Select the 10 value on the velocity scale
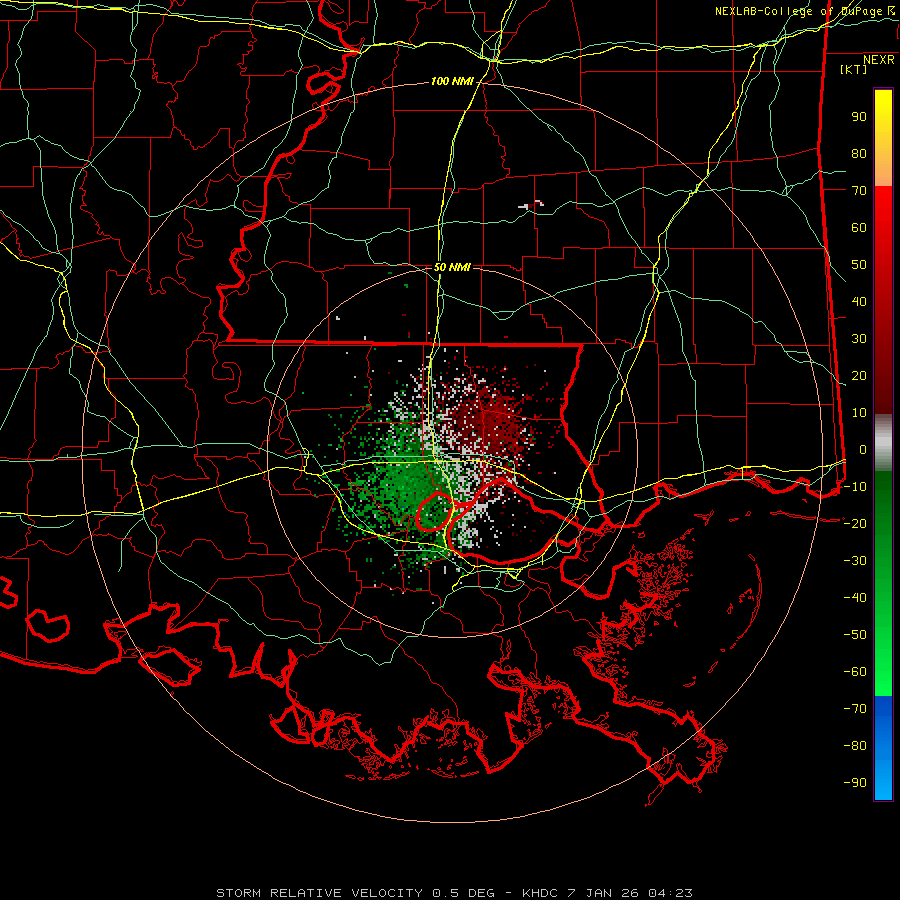The height and width of the screenshot is (900, 900). [859, 413]
